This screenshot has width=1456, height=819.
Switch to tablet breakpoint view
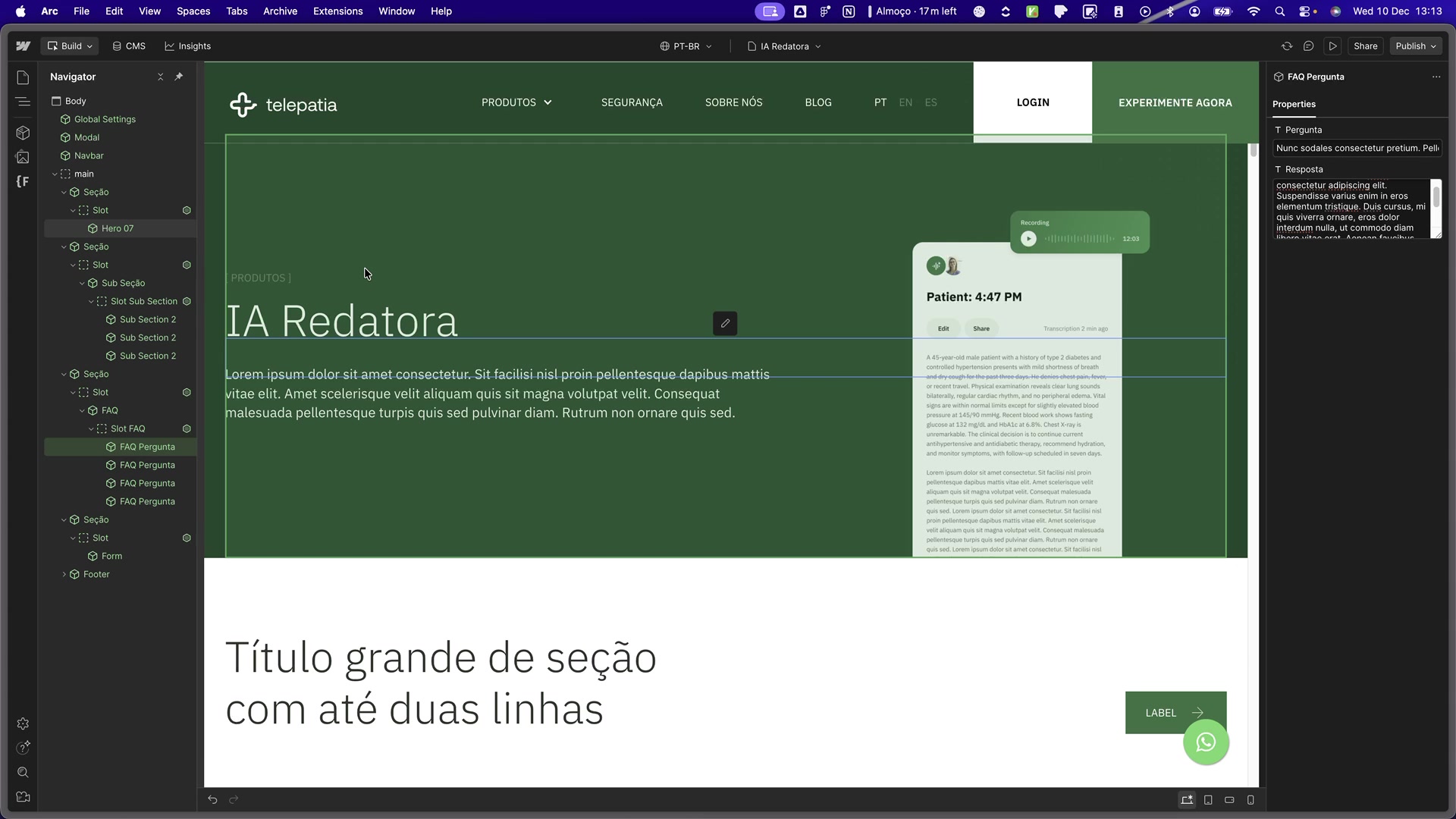(1208, 799)
